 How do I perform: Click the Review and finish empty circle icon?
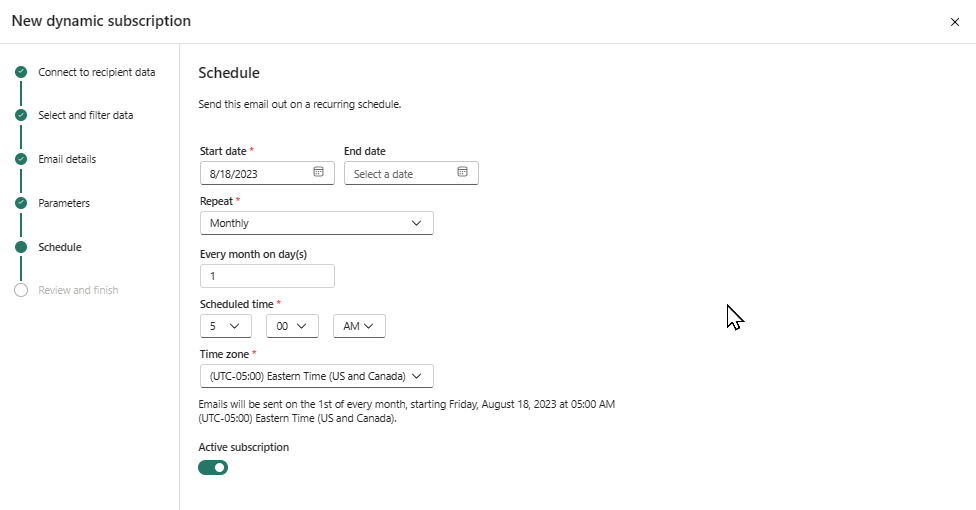tap(21, 290)
